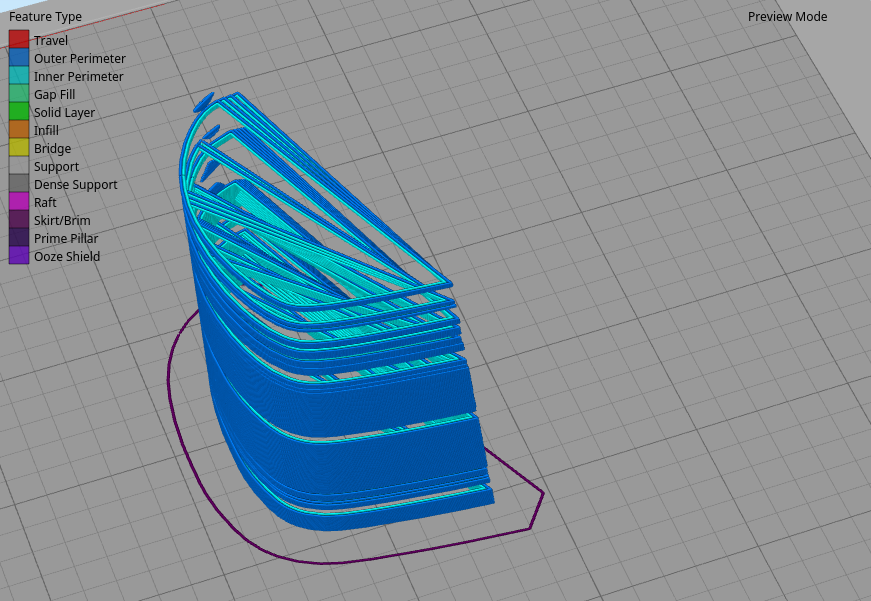Viewport: 871px width, 601px height.
Task: Pick the Gap Fill color swatch
Action: tap(19, 94)
